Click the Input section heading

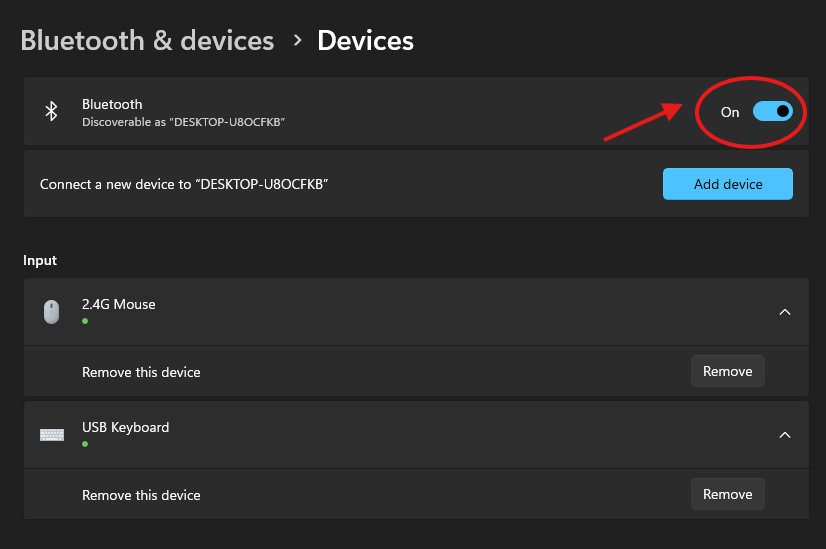coord(40,260)
